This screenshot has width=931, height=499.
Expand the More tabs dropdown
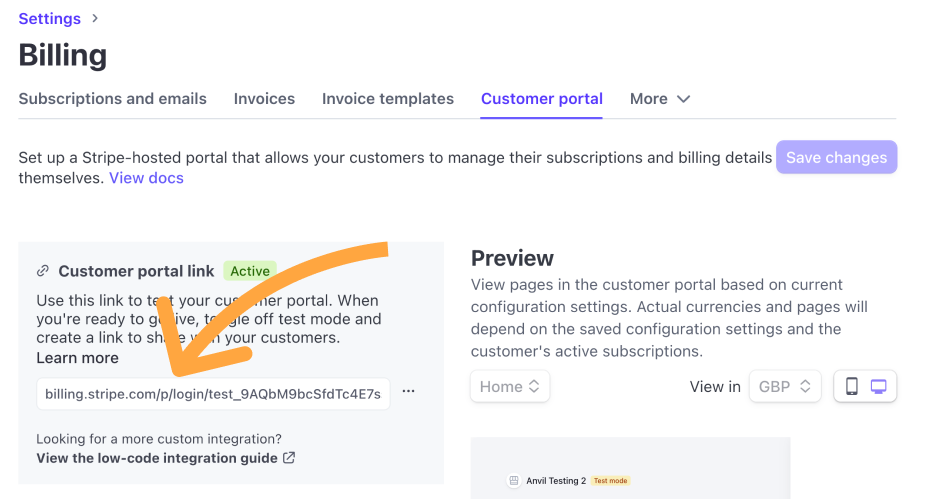pos(660,99)
